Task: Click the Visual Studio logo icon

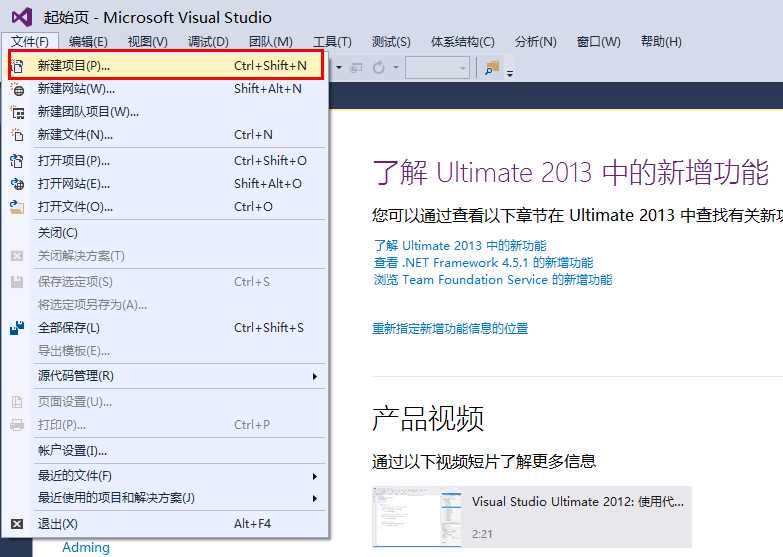Action: [x=22, y=17]
